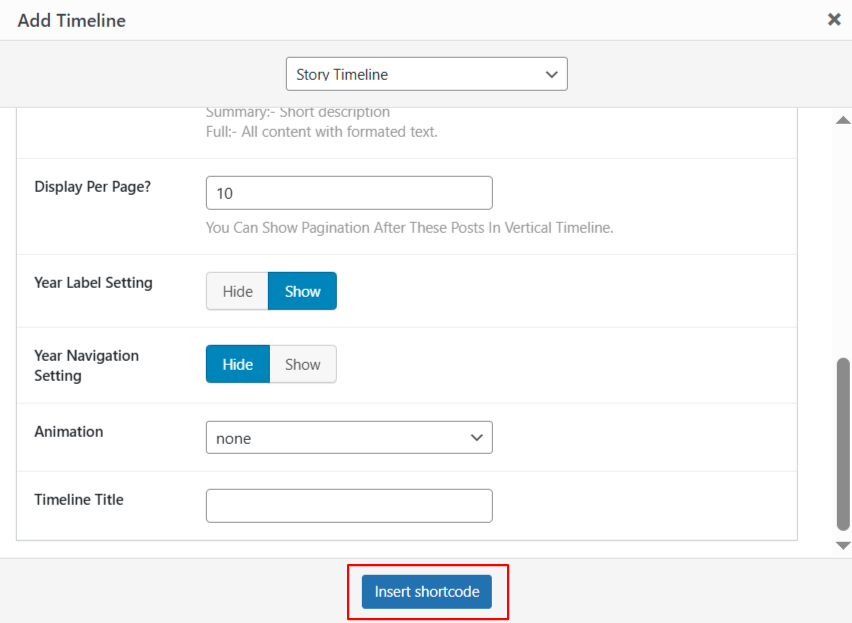Click the scrollbar down arrow
The width and height of the screenshot is (852, 623).
[842, 545]
